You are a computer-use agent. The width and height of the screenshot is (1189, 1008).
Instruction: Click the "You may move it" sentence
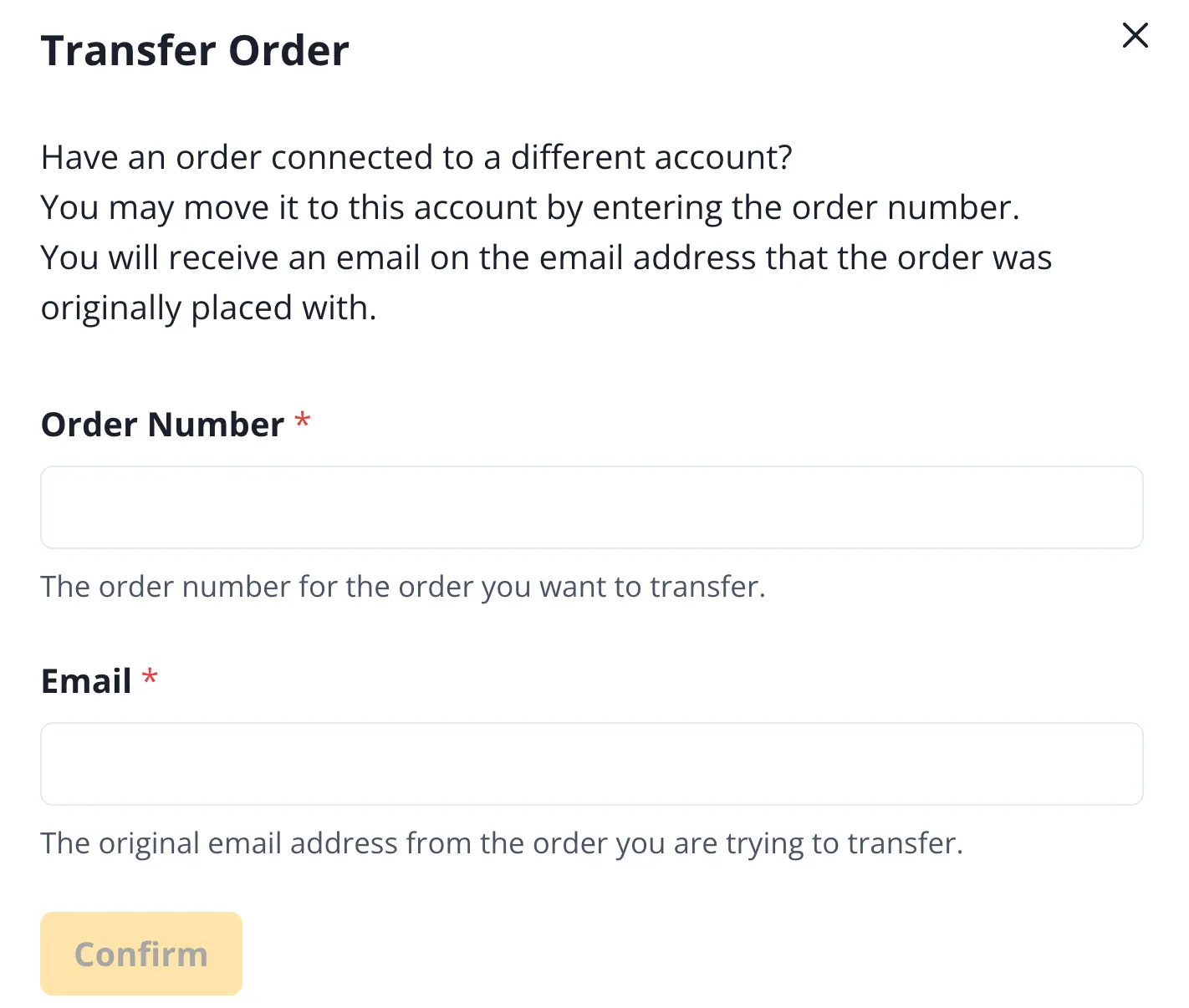[530, 207]
